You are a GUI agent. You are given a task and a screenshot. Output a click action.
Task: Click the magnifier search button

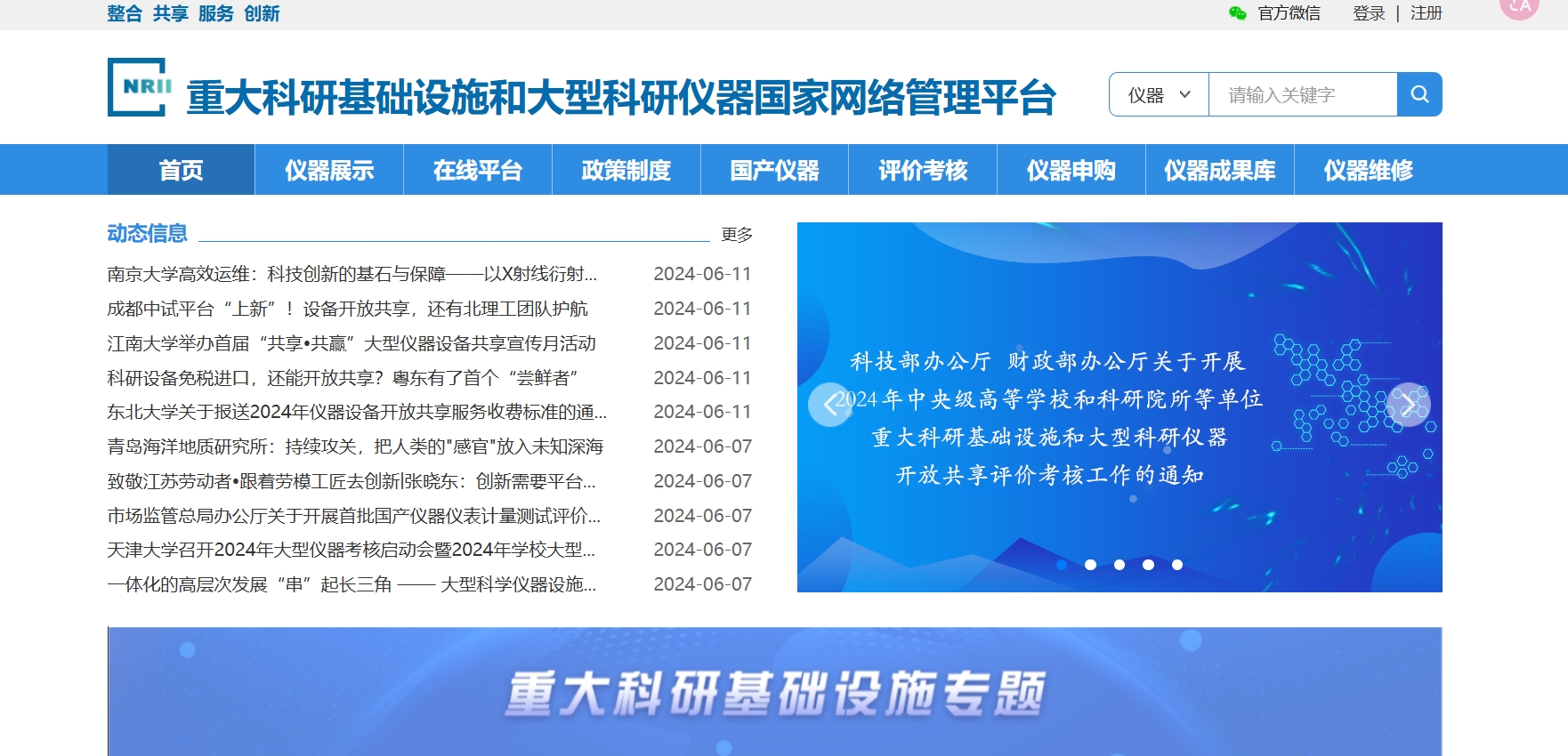point(1419,94)
